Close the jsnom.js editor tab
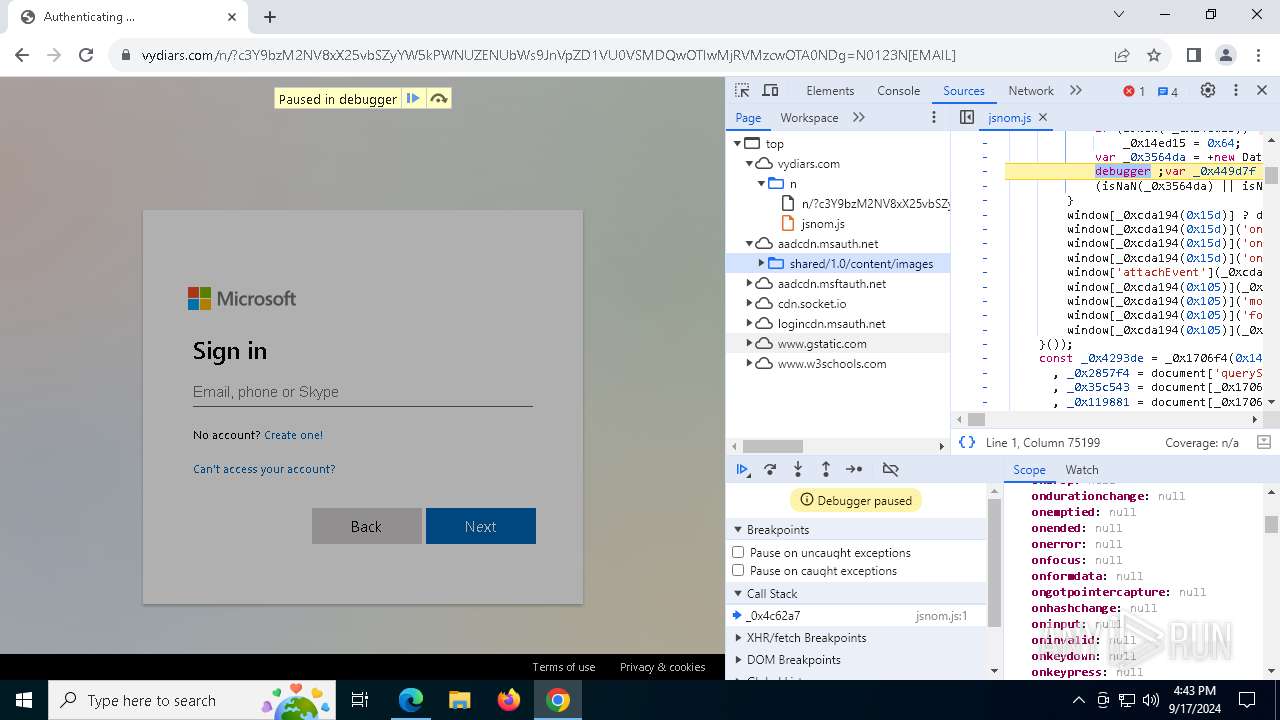 [1043, 117]
